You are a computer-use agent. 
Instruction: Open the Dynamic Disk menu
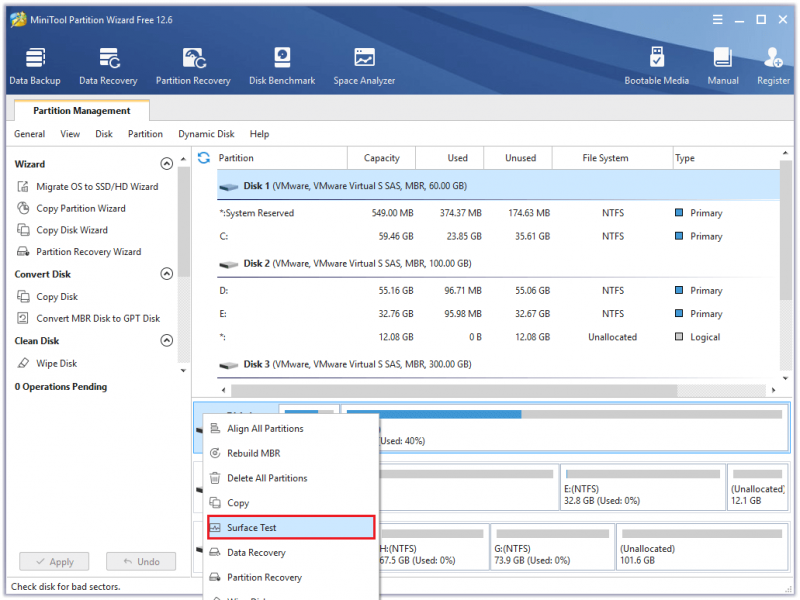(206, 134)
